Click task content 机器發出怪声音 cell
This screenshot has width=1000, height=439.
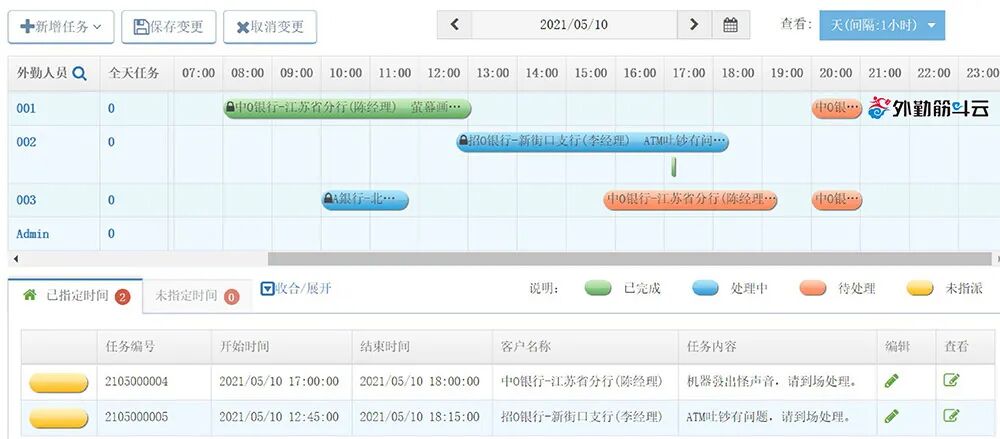(777, 382)
